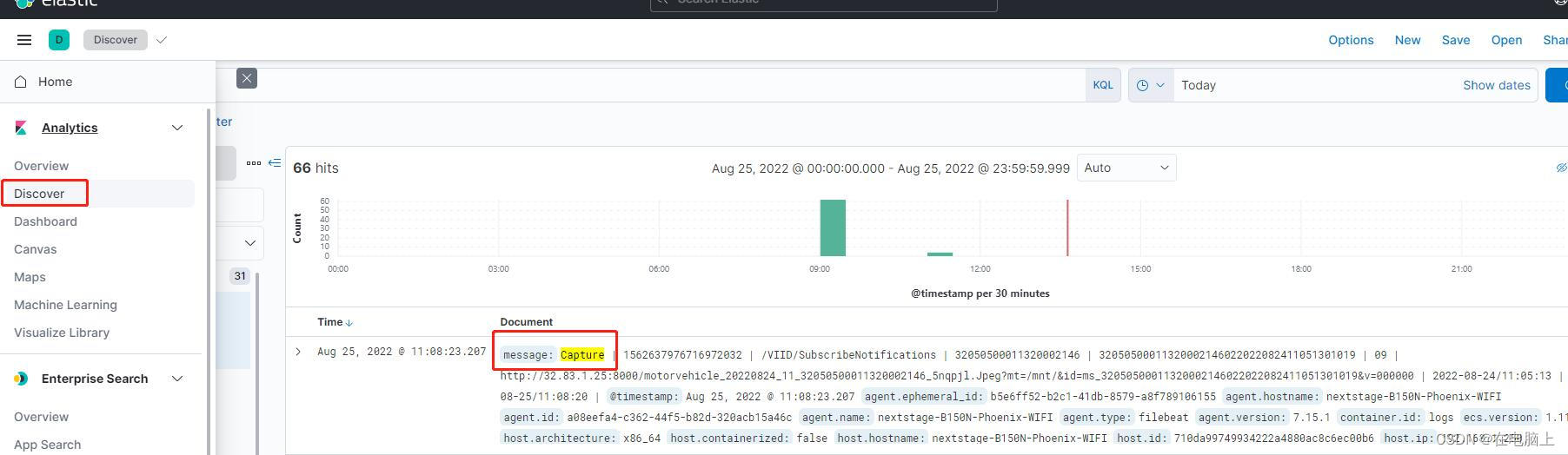Image resolution: width=1568 pixels, height=455 pixels.
Task: Open the date quick menu clock icon
Action: (x=1151, y=85)
